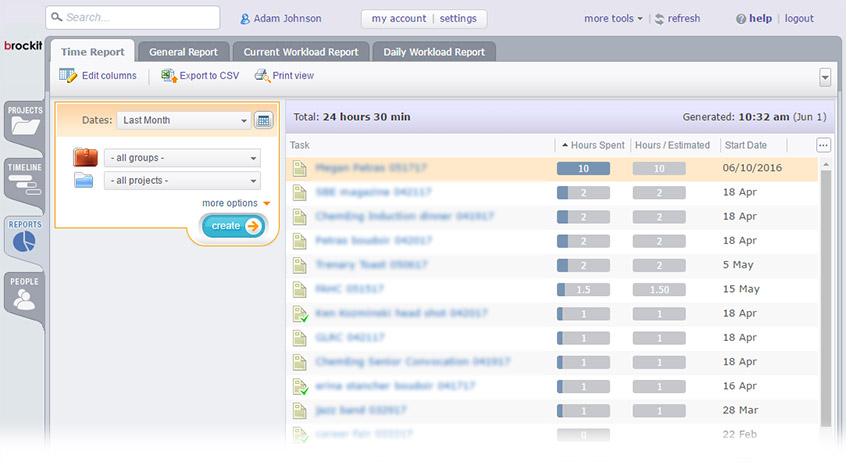846x462 pixels.
Task: Open the more tools dropdown menu
Action: click(x=613, y=18)
